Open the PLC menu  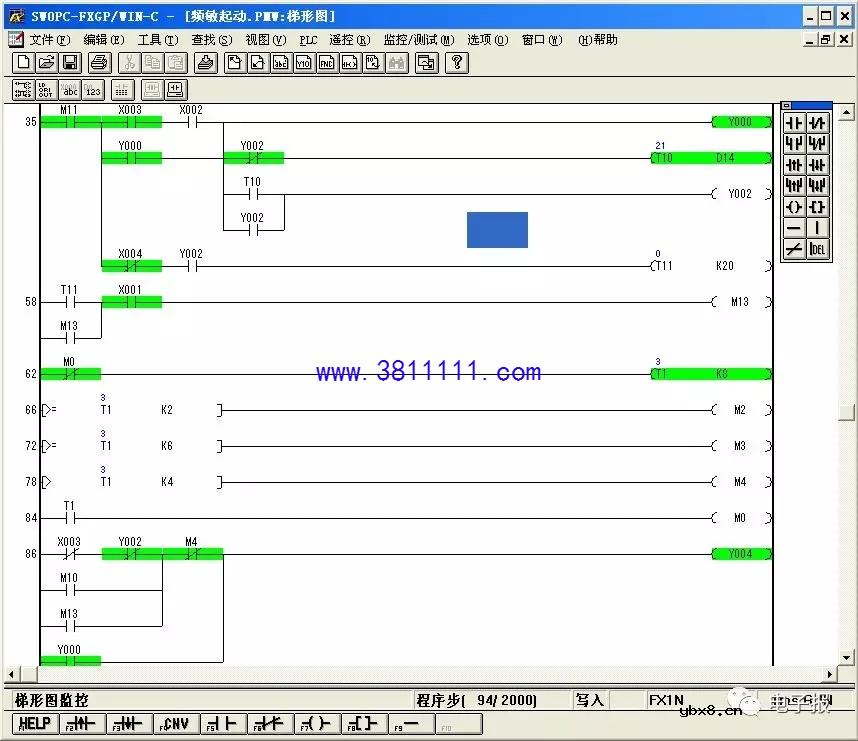coord(308,40)
